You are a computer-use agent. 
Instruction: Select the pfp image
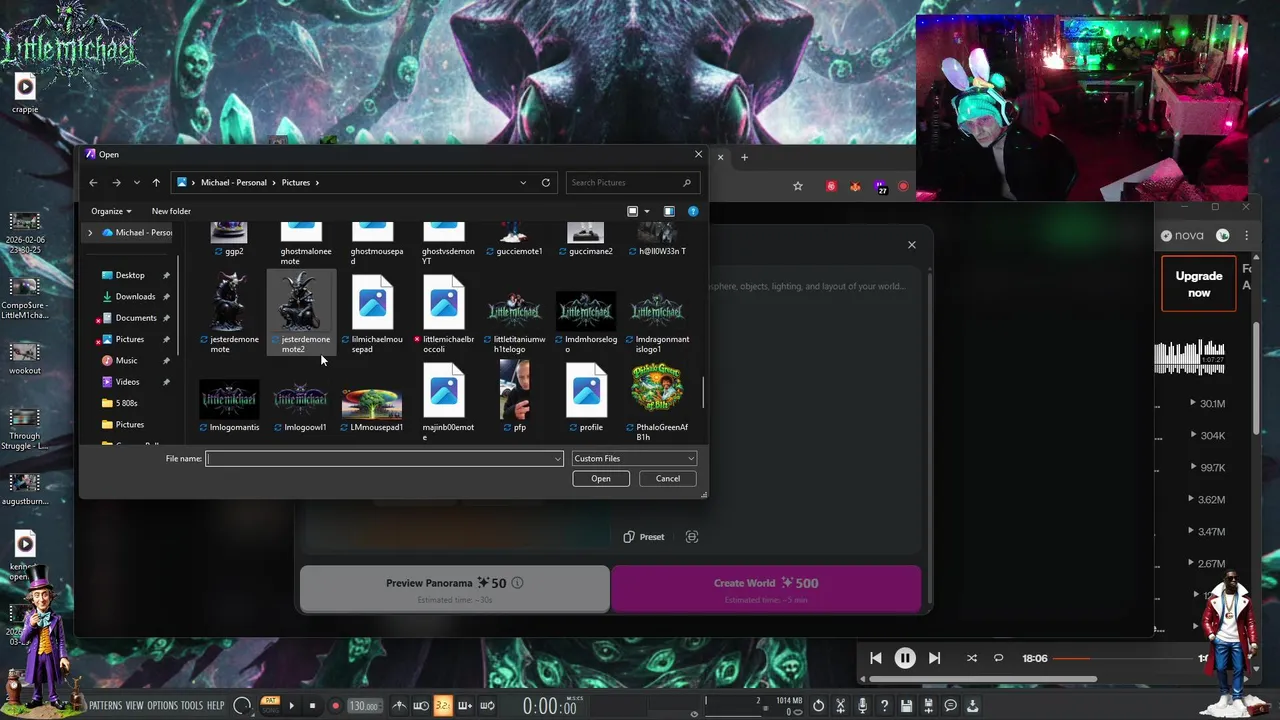pos(516,398)
